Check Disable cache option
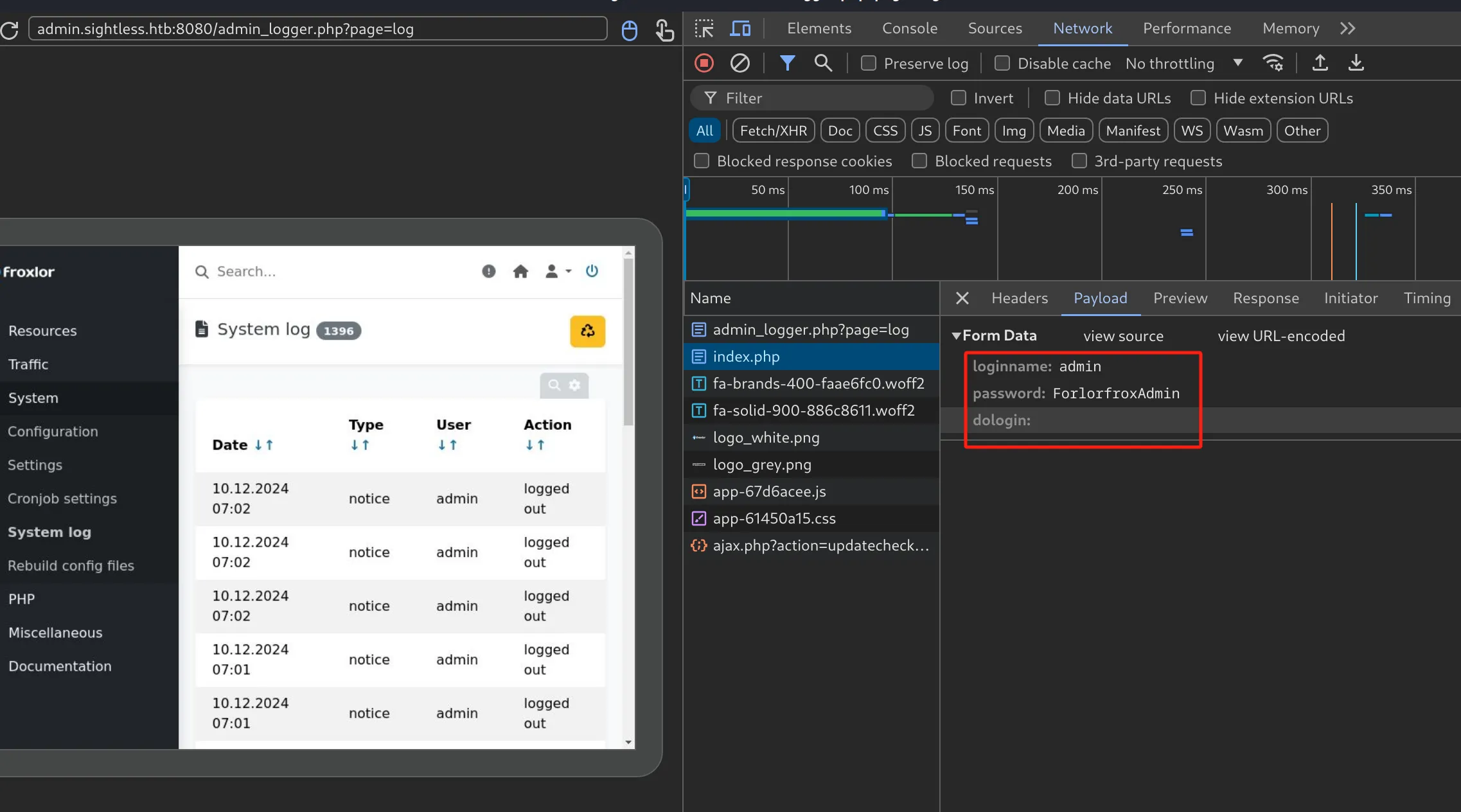 coord(1002,63)
